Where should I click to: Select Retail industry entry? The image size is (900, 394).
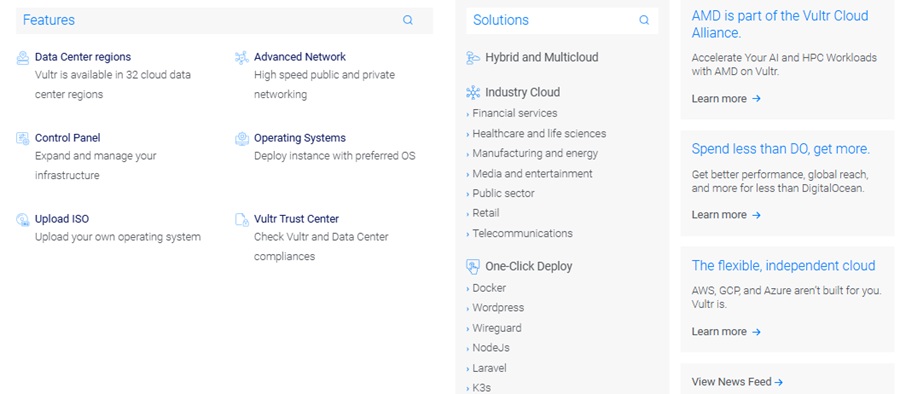tap(486, 213)
